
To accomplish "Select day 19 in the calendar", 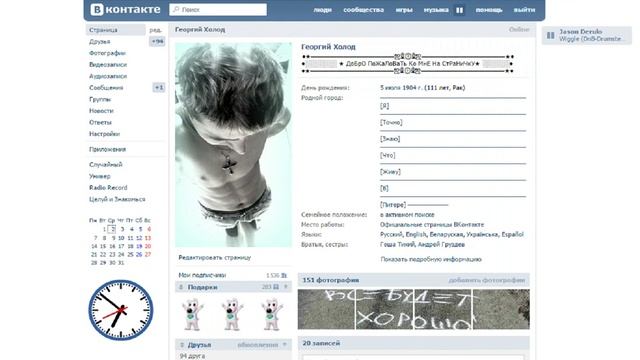I will (139, 246).
